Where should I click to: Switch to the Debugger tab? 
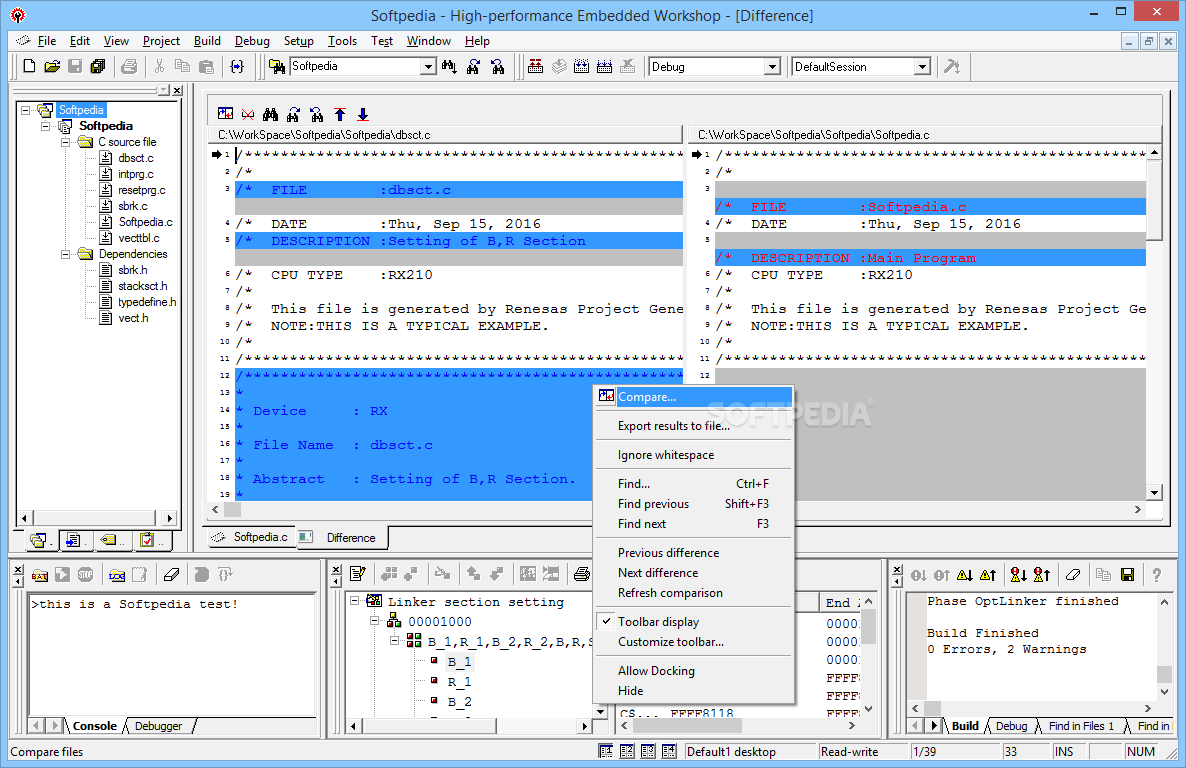(159, 726)
